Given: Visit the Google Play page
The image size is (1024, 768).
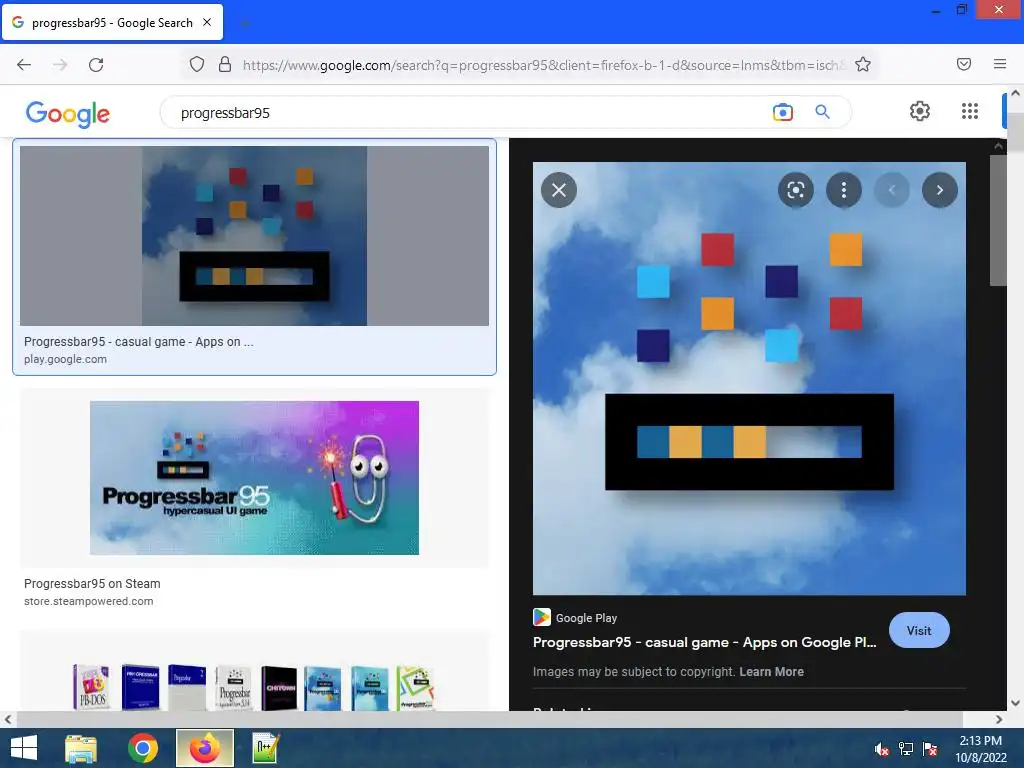Looking at the screenshot, I should [919, 630].
